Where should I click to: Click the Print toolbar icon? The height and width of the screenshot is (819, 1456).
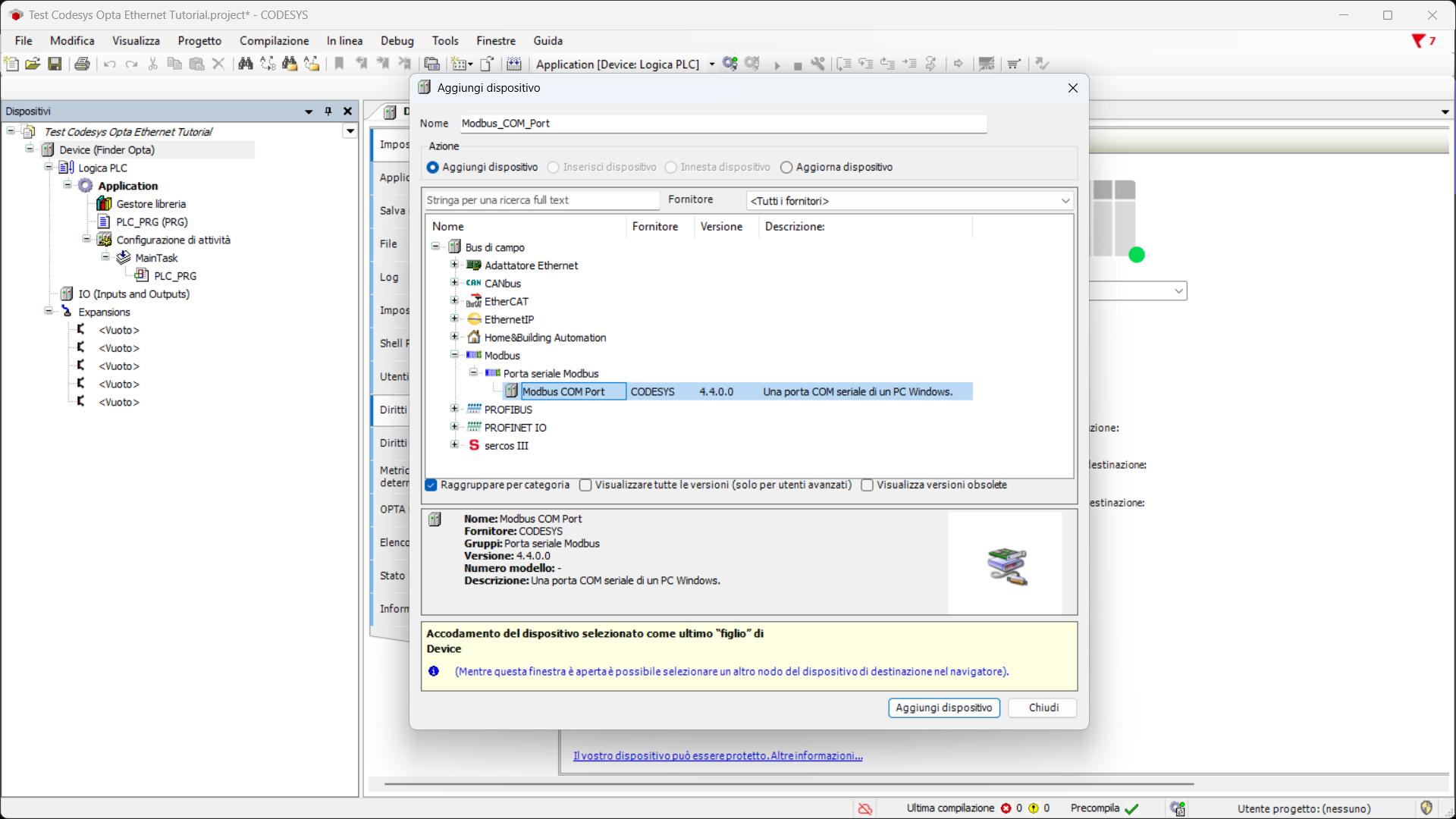pos(82,64)
